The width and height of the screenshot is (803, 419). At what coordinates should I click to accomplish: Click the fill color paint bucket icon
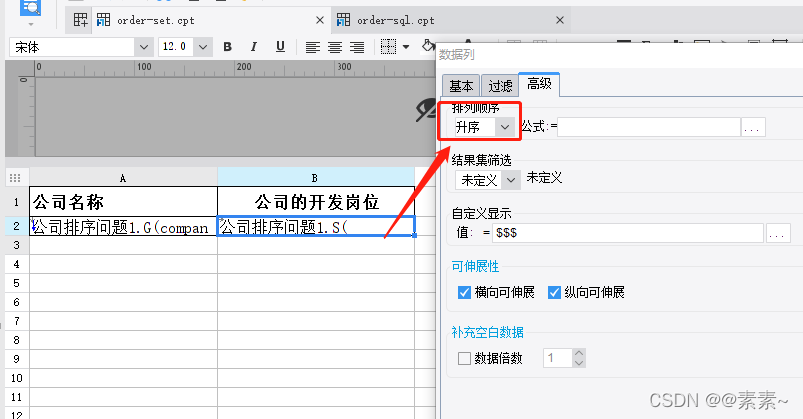pos(428,46)
